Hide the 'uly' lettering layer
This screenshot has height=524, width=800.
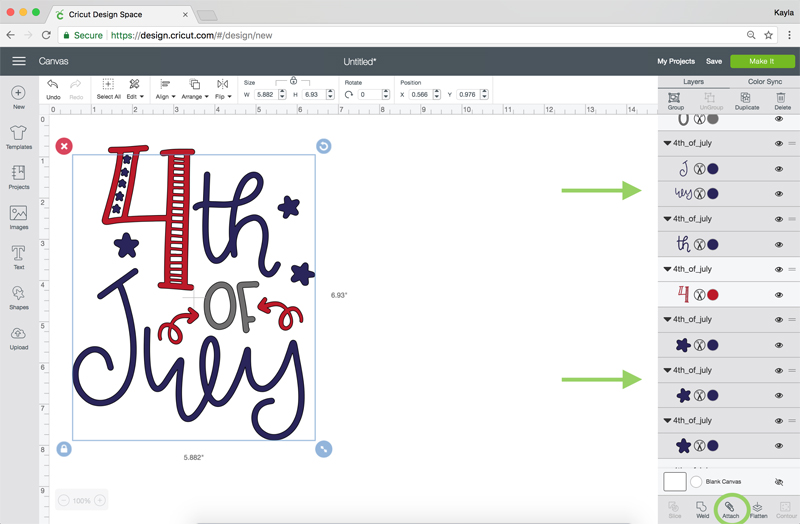coord(779,194)
